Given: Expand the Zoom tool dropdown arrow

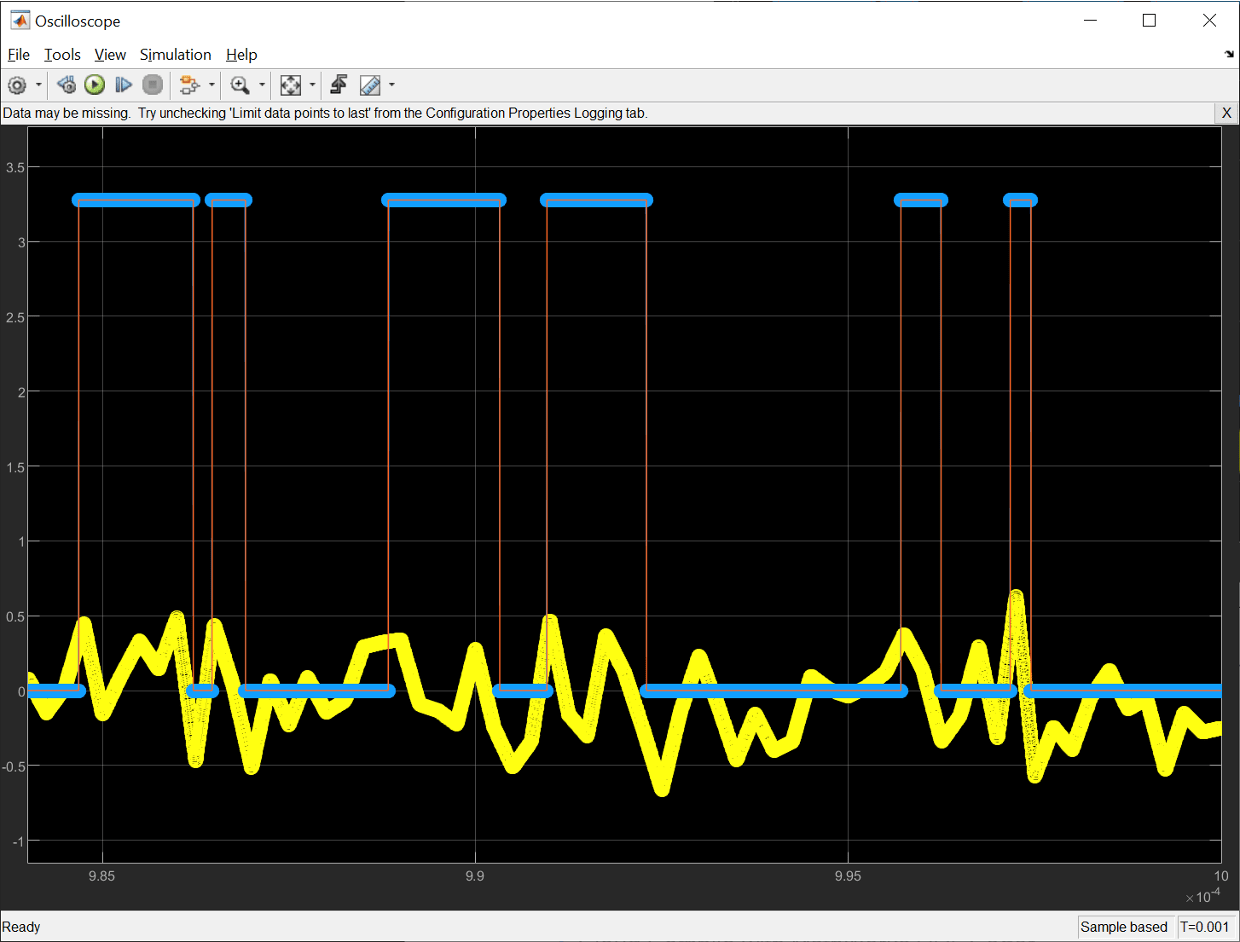Looking at the screenshot, I should pos(262,85).
